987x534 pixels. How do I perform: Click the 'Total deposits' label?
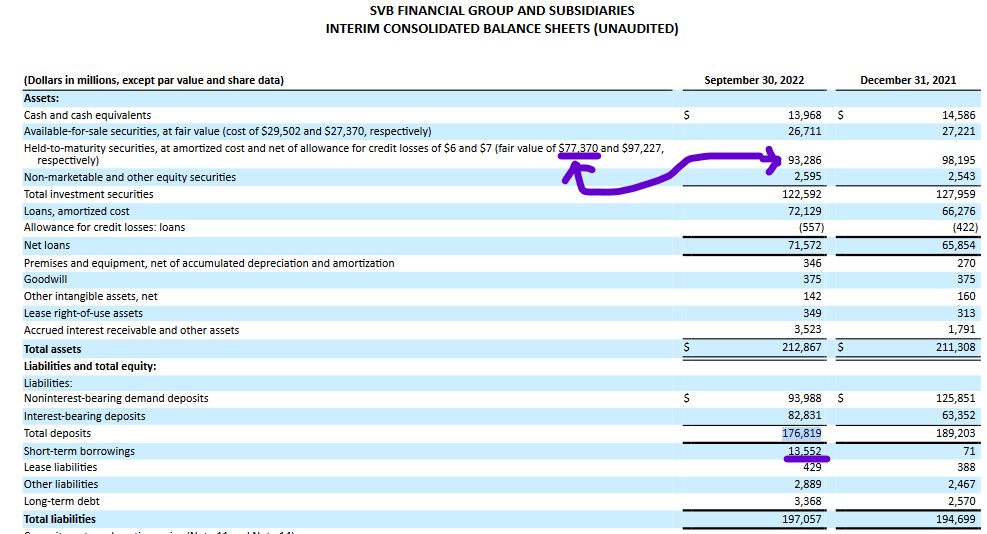tap(57, 433)
